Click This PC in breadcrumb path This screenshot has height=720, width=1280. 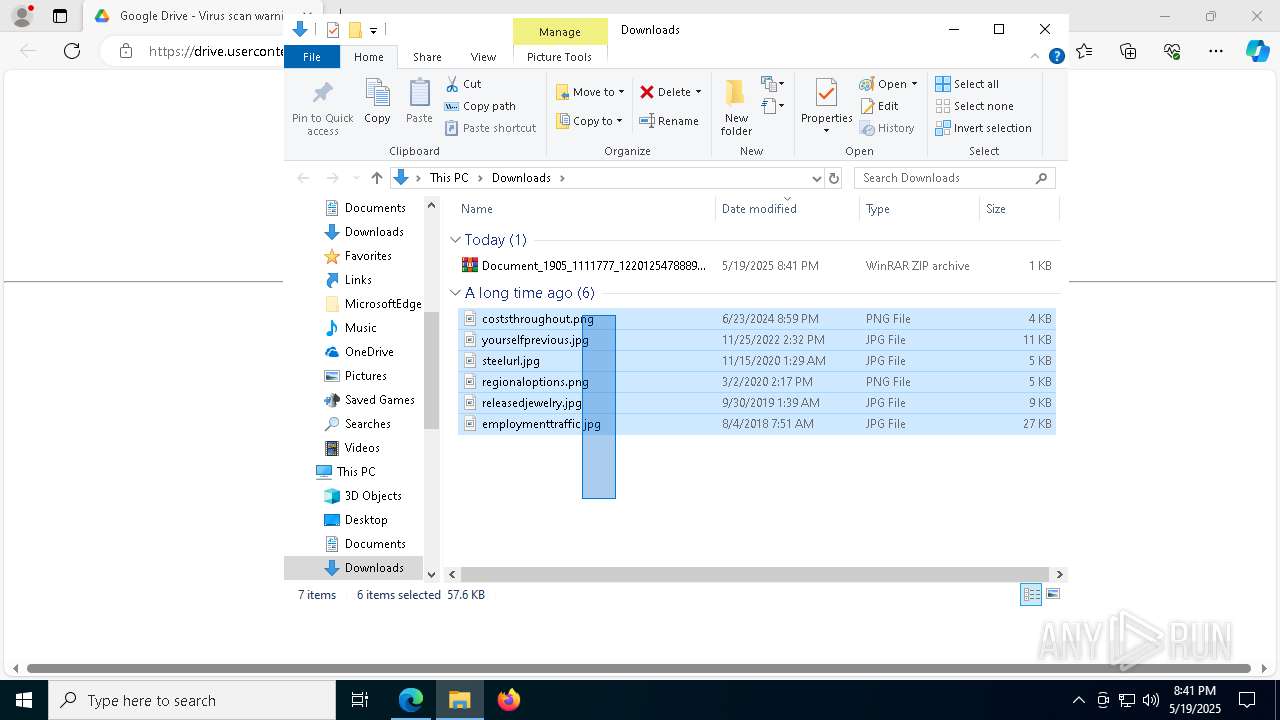[x=448, y=178]
